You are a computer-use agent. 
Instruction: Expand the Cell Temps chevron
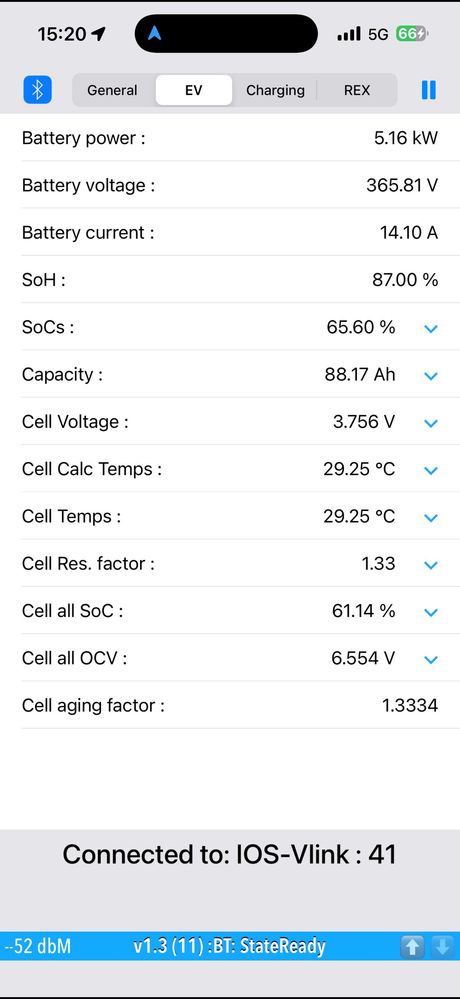pyautogui.click(x=431, y=518)
